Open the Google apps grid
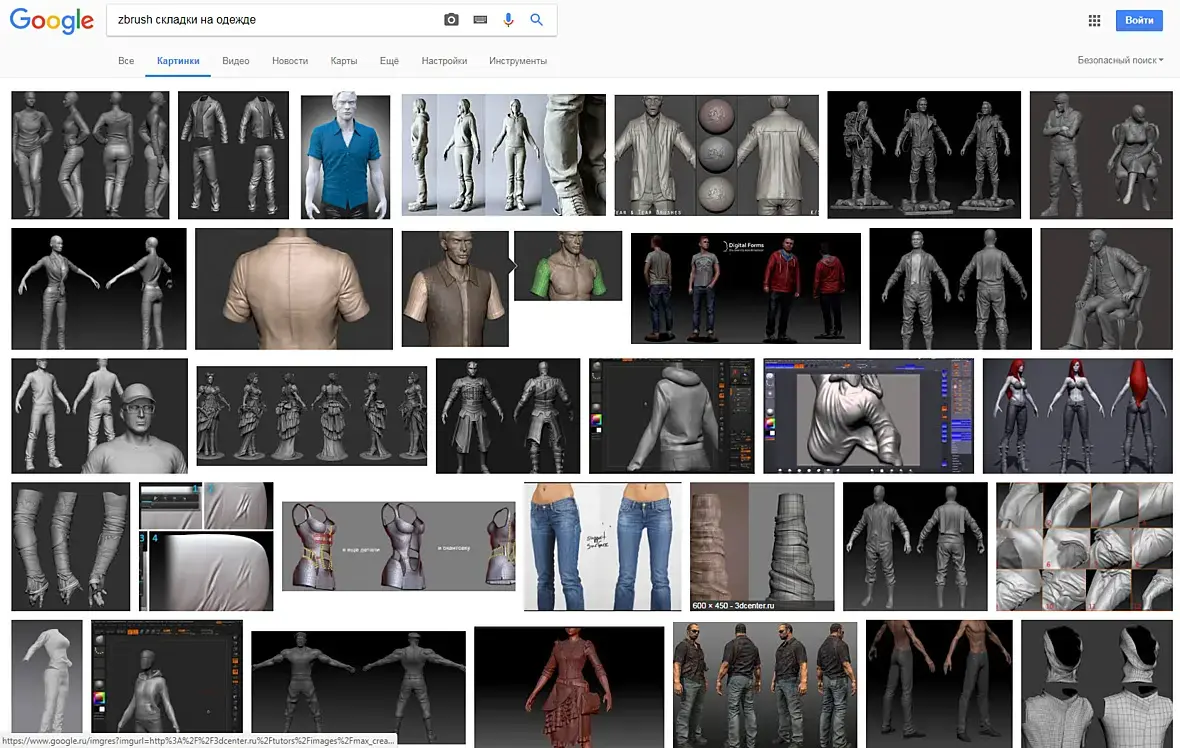 click(x=1094, y=20)
